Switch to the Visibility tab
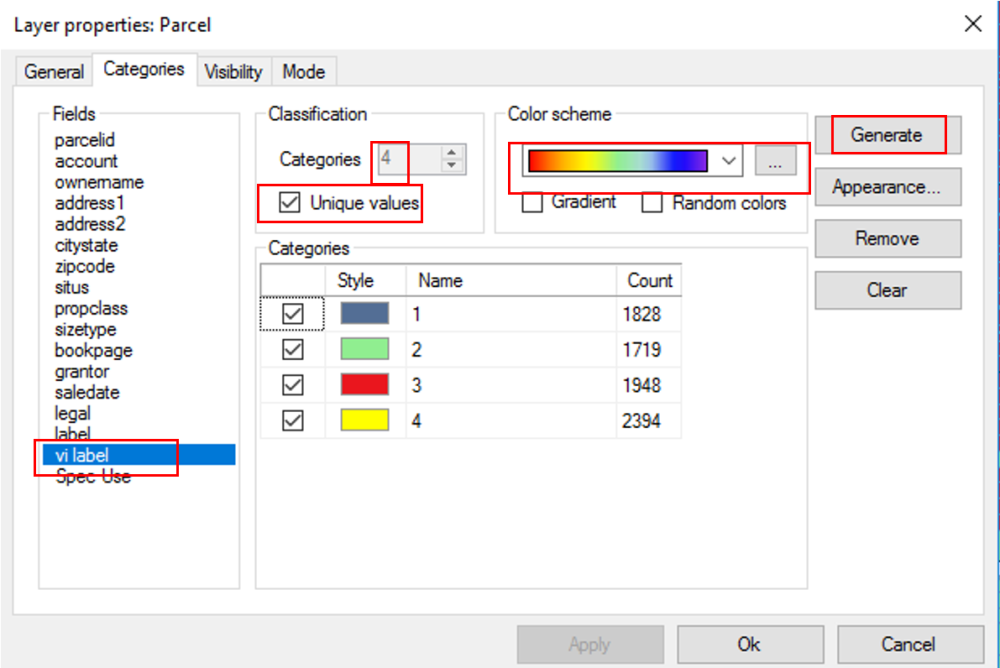This screenshot has height=668, width=1000. tap(233, 72)
